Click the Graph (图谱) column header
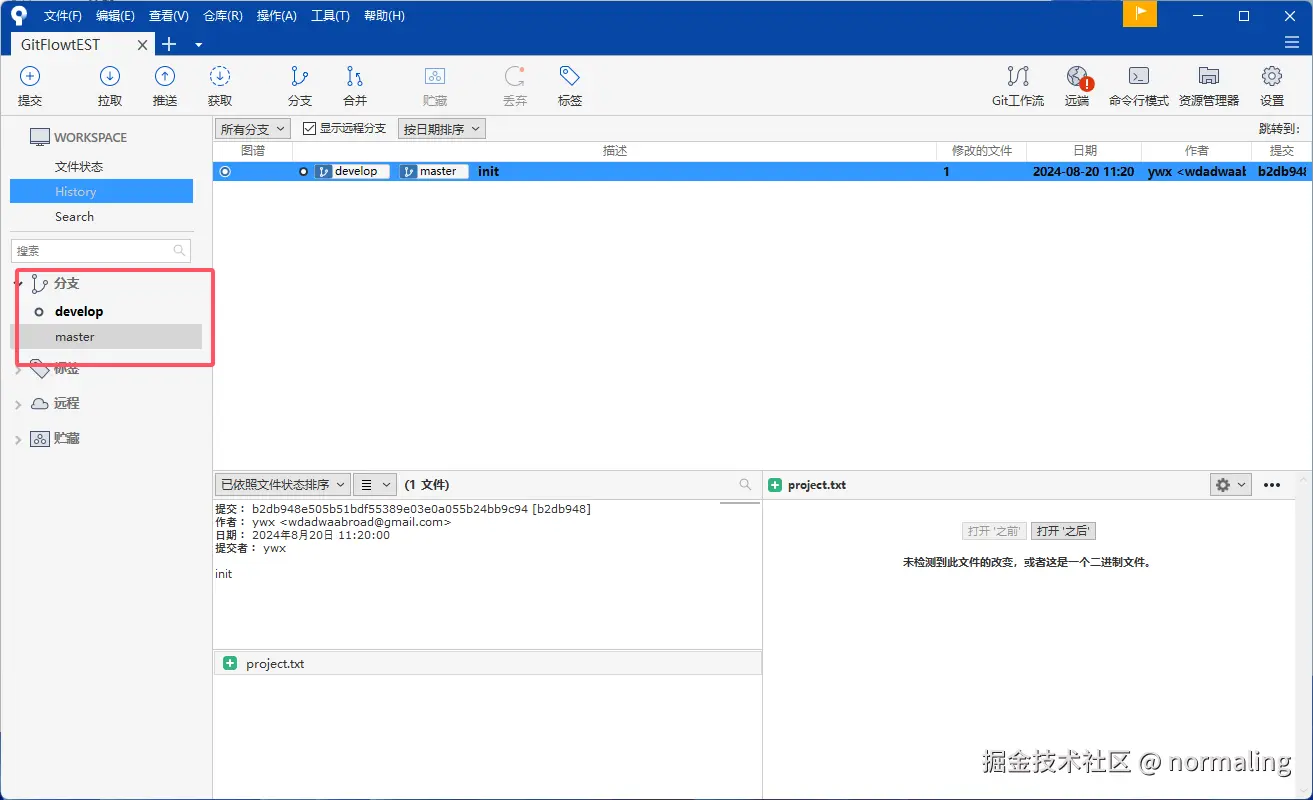Viewport: 1313px width, 800px height. point(253,150)
